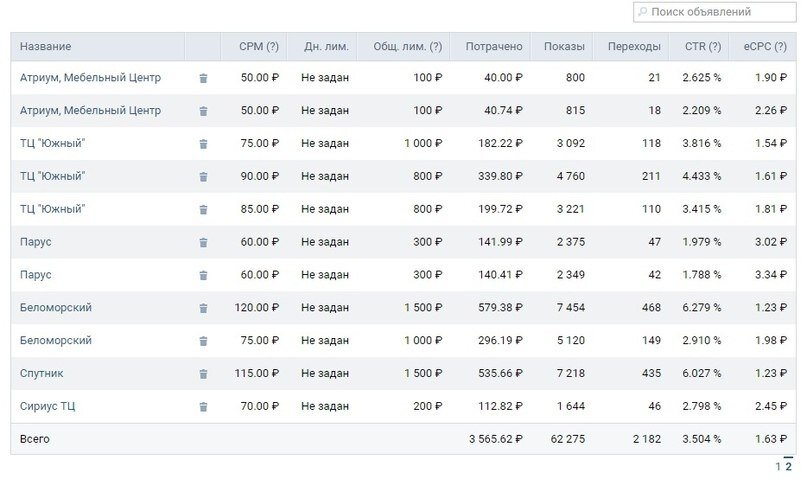Delete the Сириус ТЦ ad
The image size is (807, 479).
(x=203, y=407)
